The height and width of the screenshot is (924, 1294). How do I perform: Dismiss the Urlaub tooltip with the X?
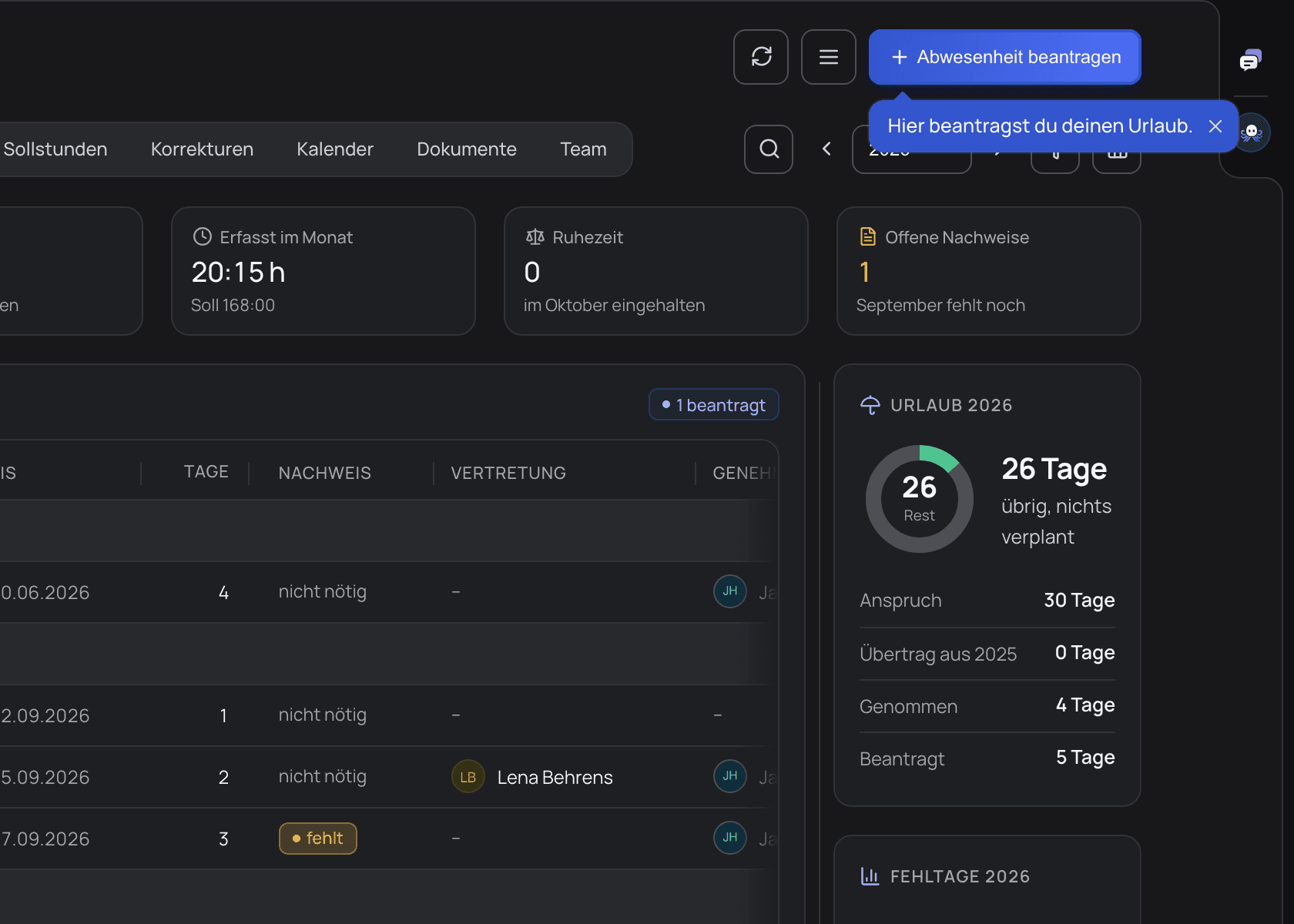1215,126
